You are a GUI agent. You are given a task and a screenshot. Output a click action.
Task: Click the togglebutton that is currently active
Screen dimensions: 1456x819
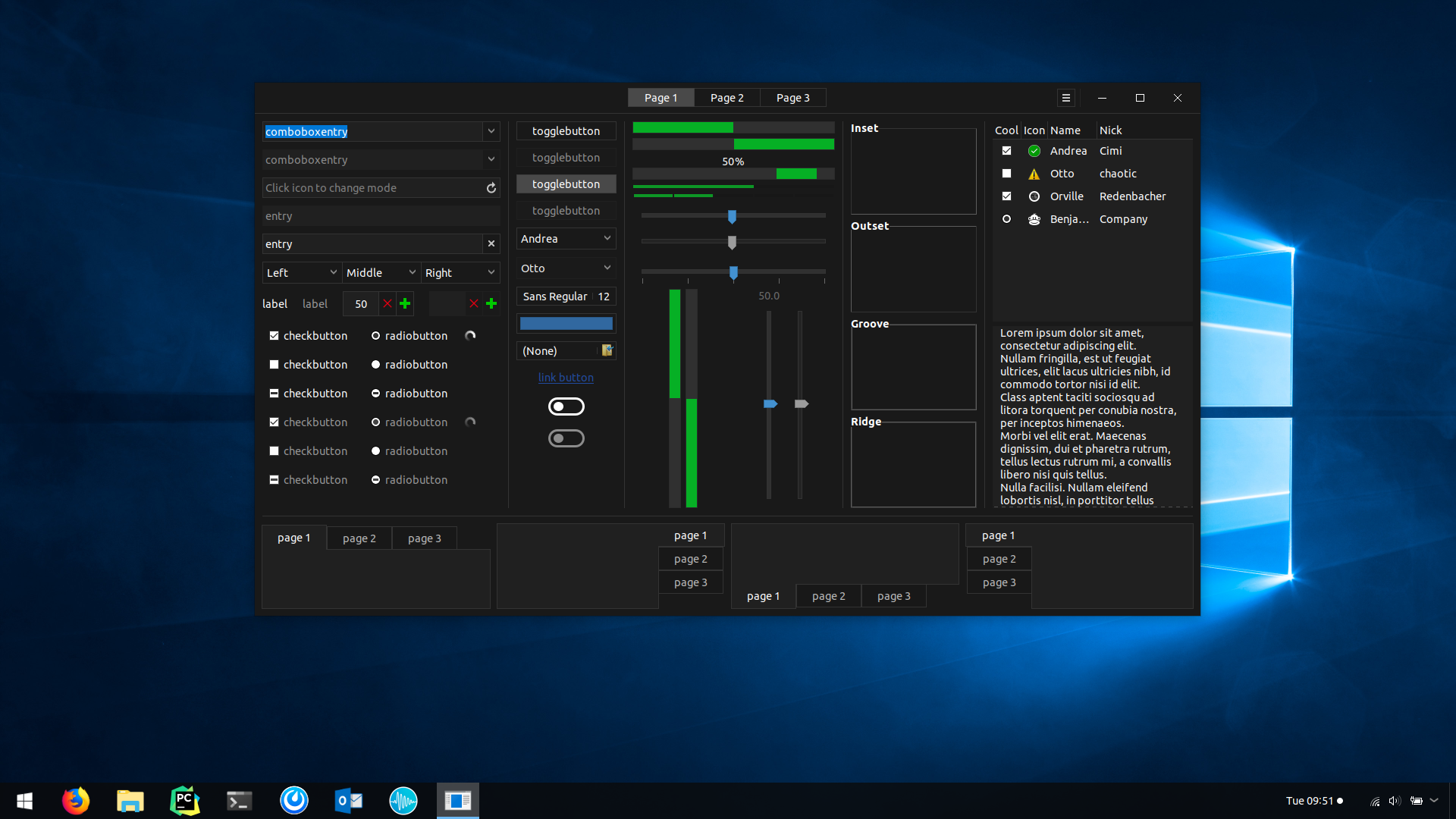[565, 184]
